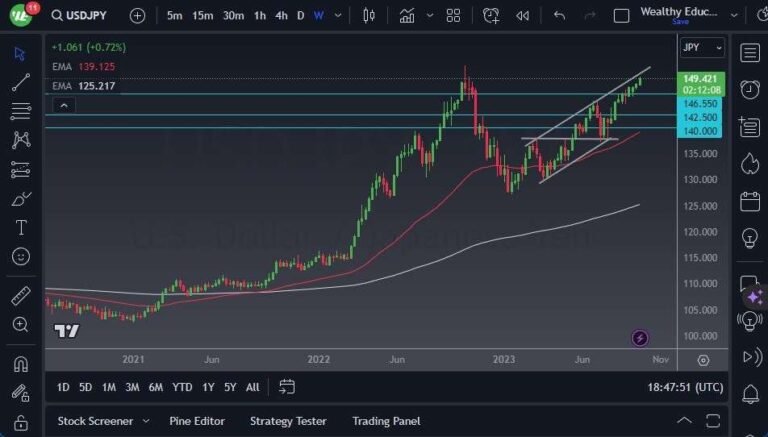Screen dimensions: 768x437
Task: Switch to 30m timeframe
Action: tap(234, 16)
